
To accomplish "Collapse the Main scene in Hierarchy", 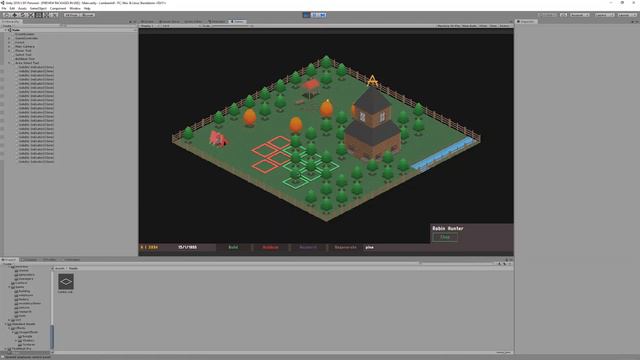I will [6, 30].
